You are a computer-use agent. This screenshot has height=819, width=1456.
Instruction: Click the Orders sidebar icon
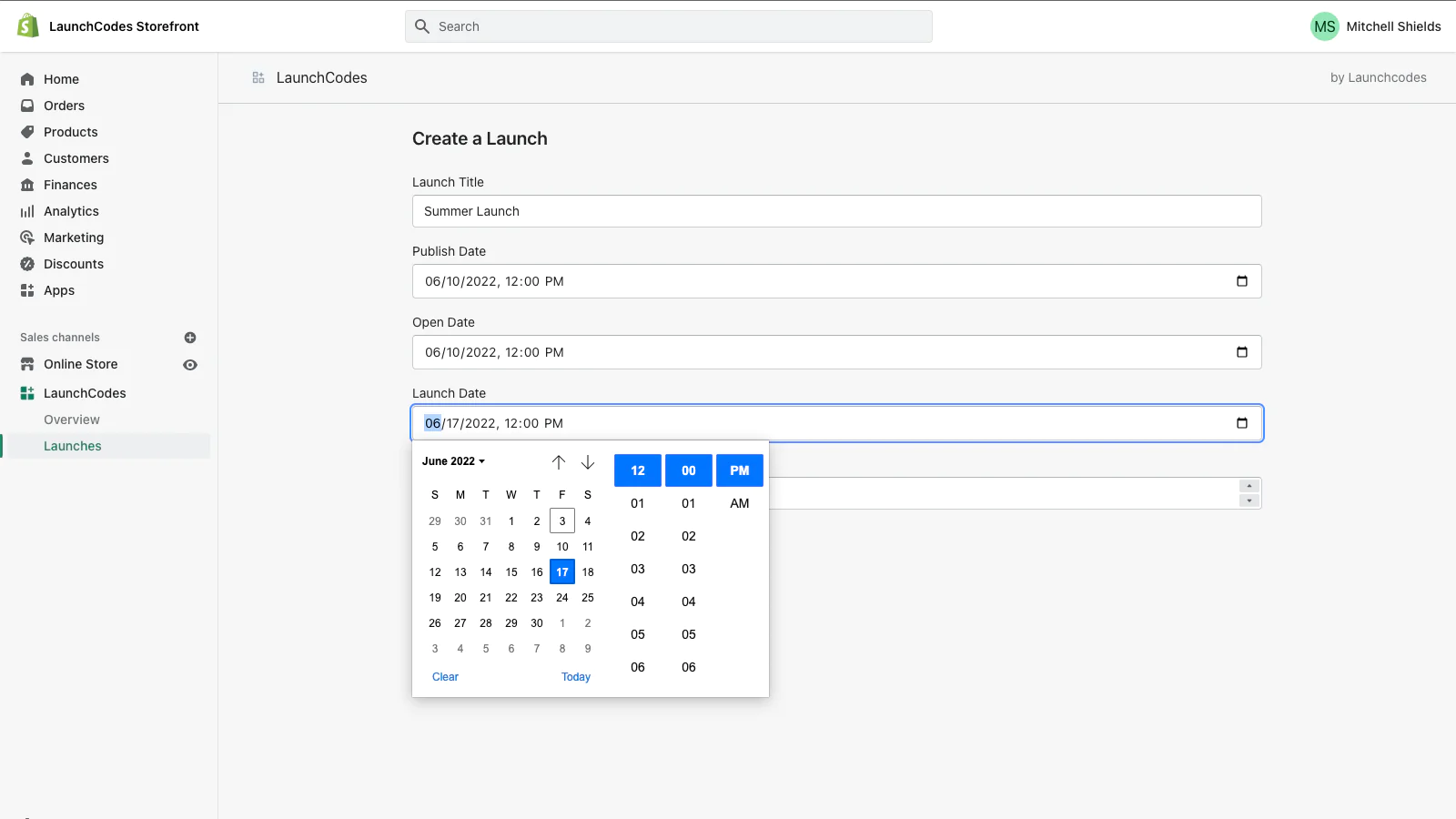point(27,106)
